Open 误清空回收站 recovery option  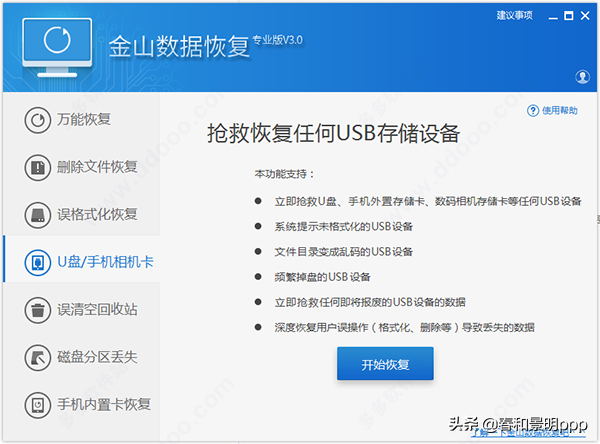tap(97, 310)
